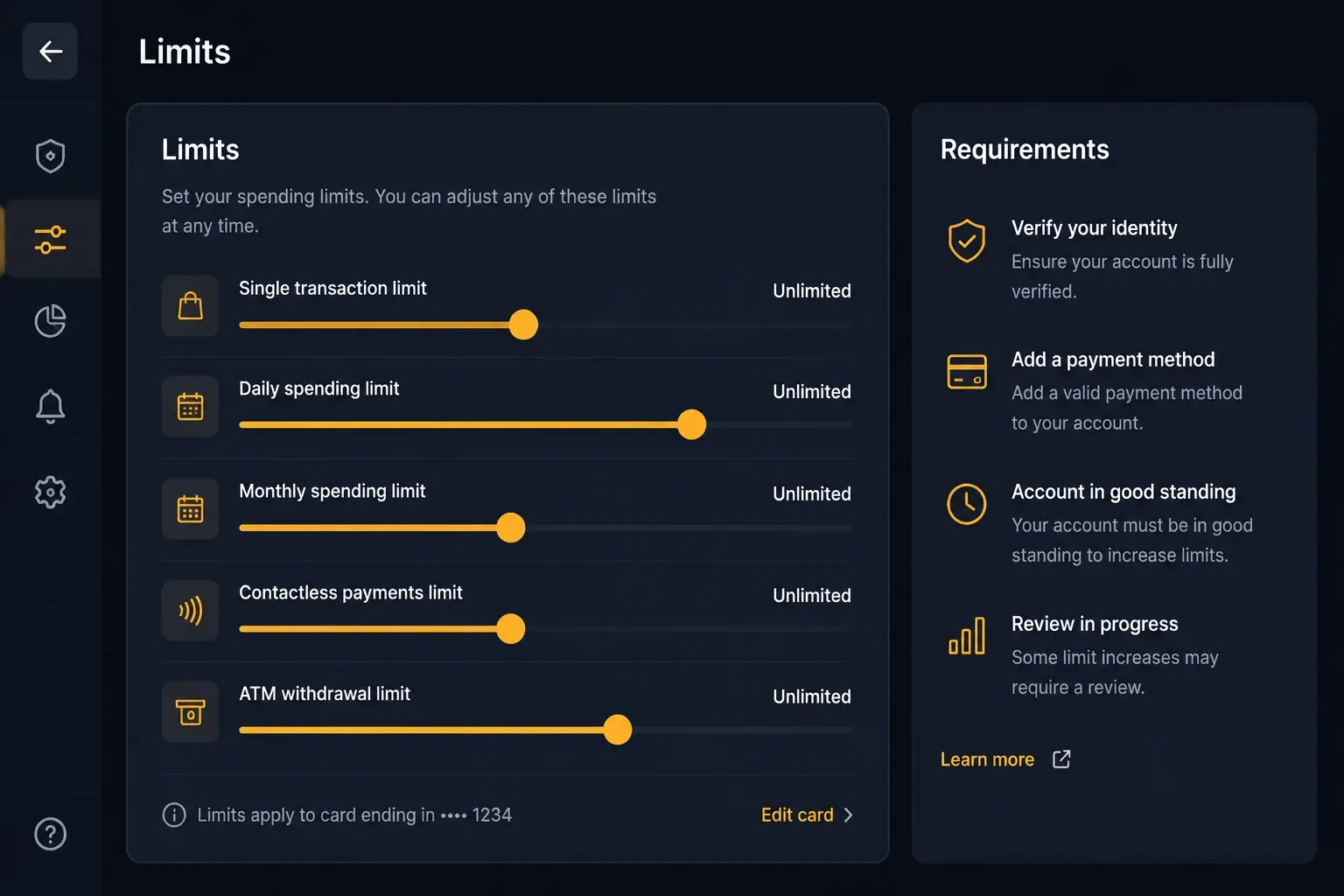This screenshot has height=896, width=1344.
Task: Click the external link icon beside Learn more
Action: coord(1061,759)
